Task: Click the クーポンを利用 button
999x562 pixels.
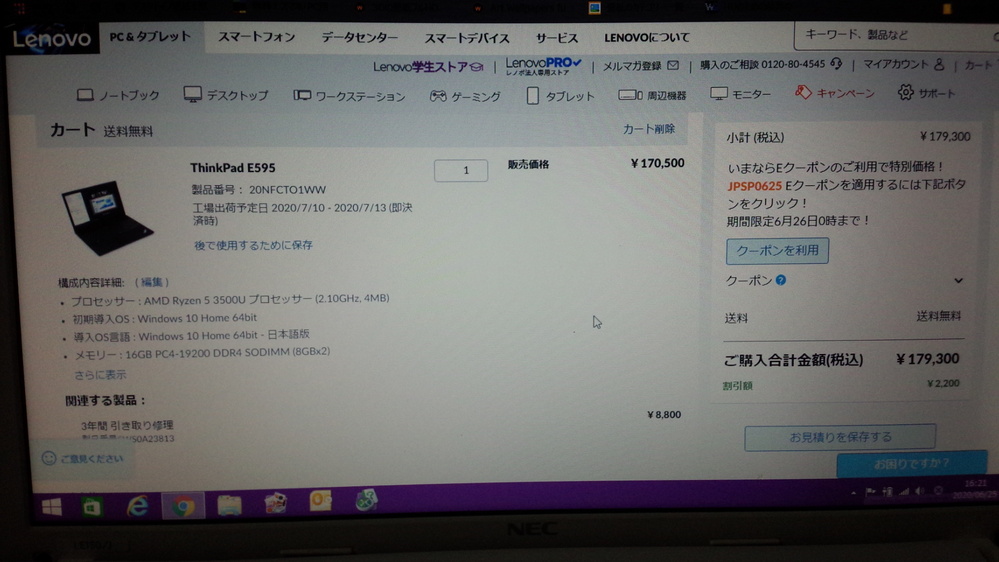Action: pyautogui.click(x=777, y=250)
